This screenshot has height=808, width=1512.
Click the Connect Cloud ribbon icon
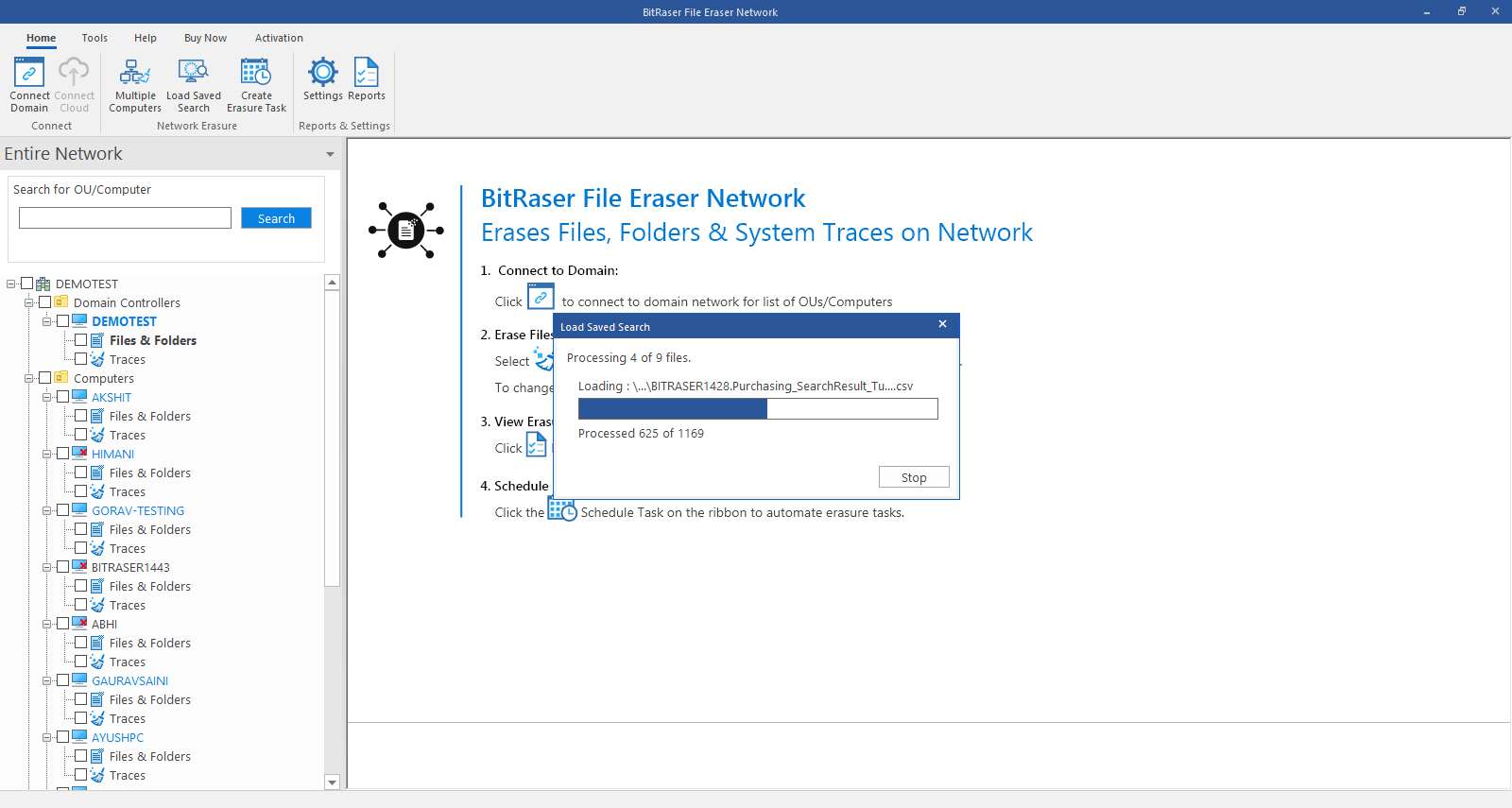pos(74,73)
